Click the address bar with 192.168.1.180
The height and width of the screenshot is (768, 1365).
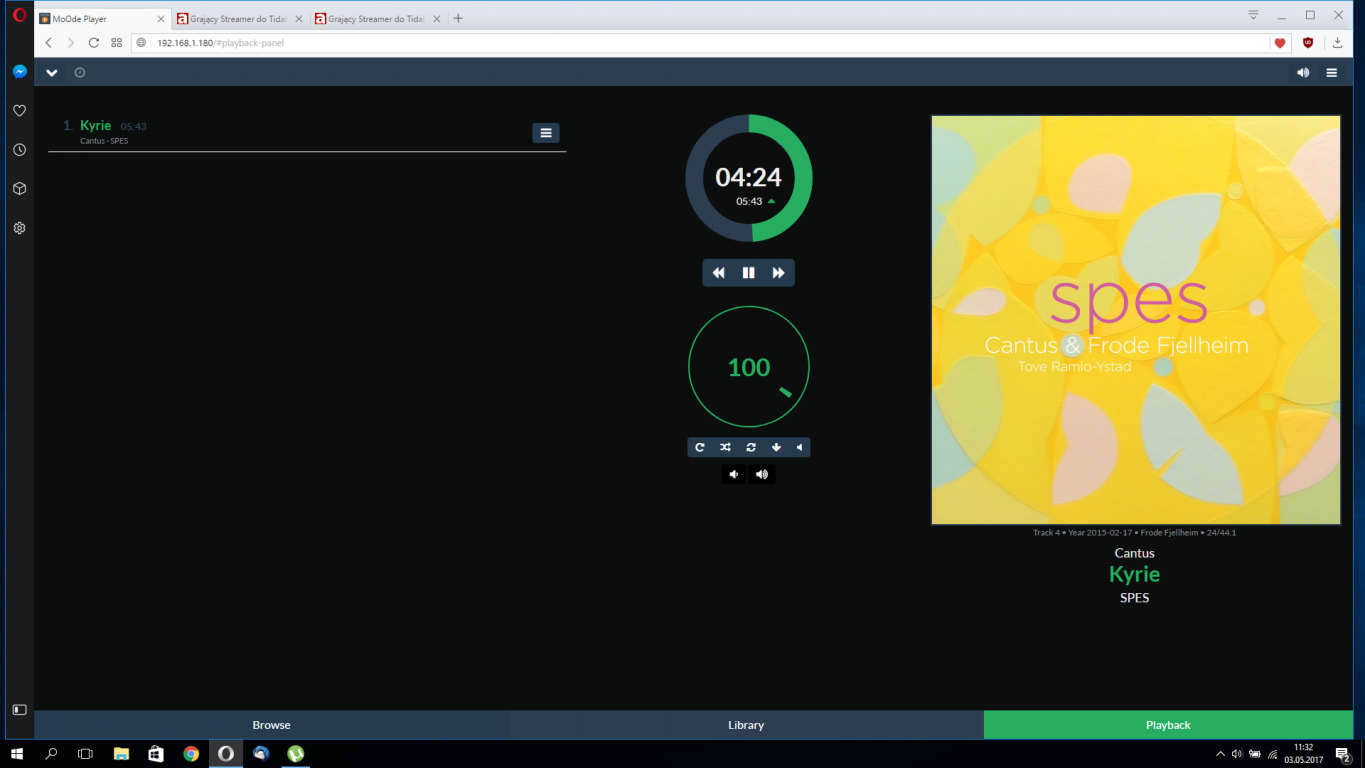click(x=700, y=43)
